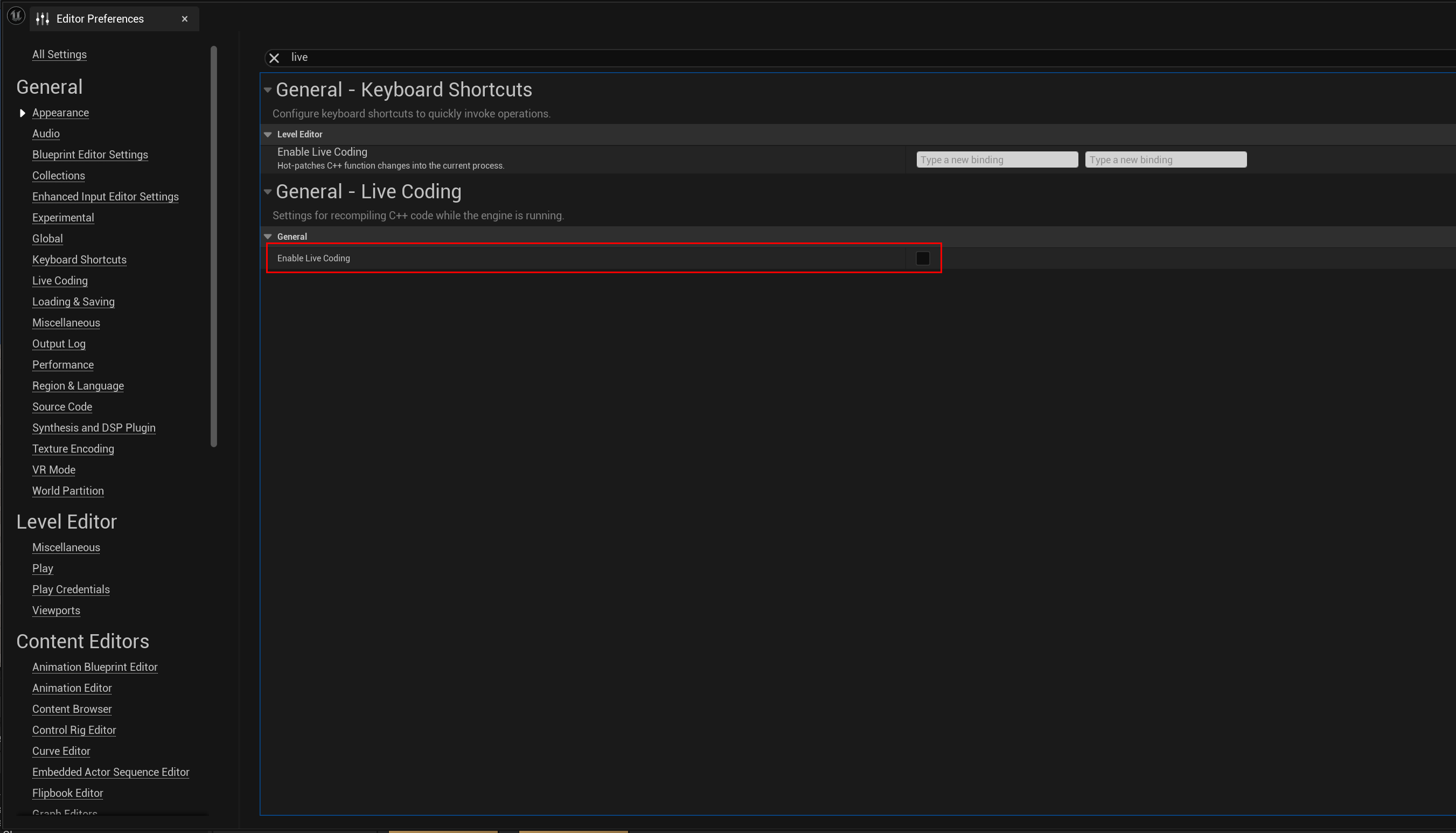Enable the Live Coding checkbox
Viewport: 1456px width, 833px height.
coord(922,258)
